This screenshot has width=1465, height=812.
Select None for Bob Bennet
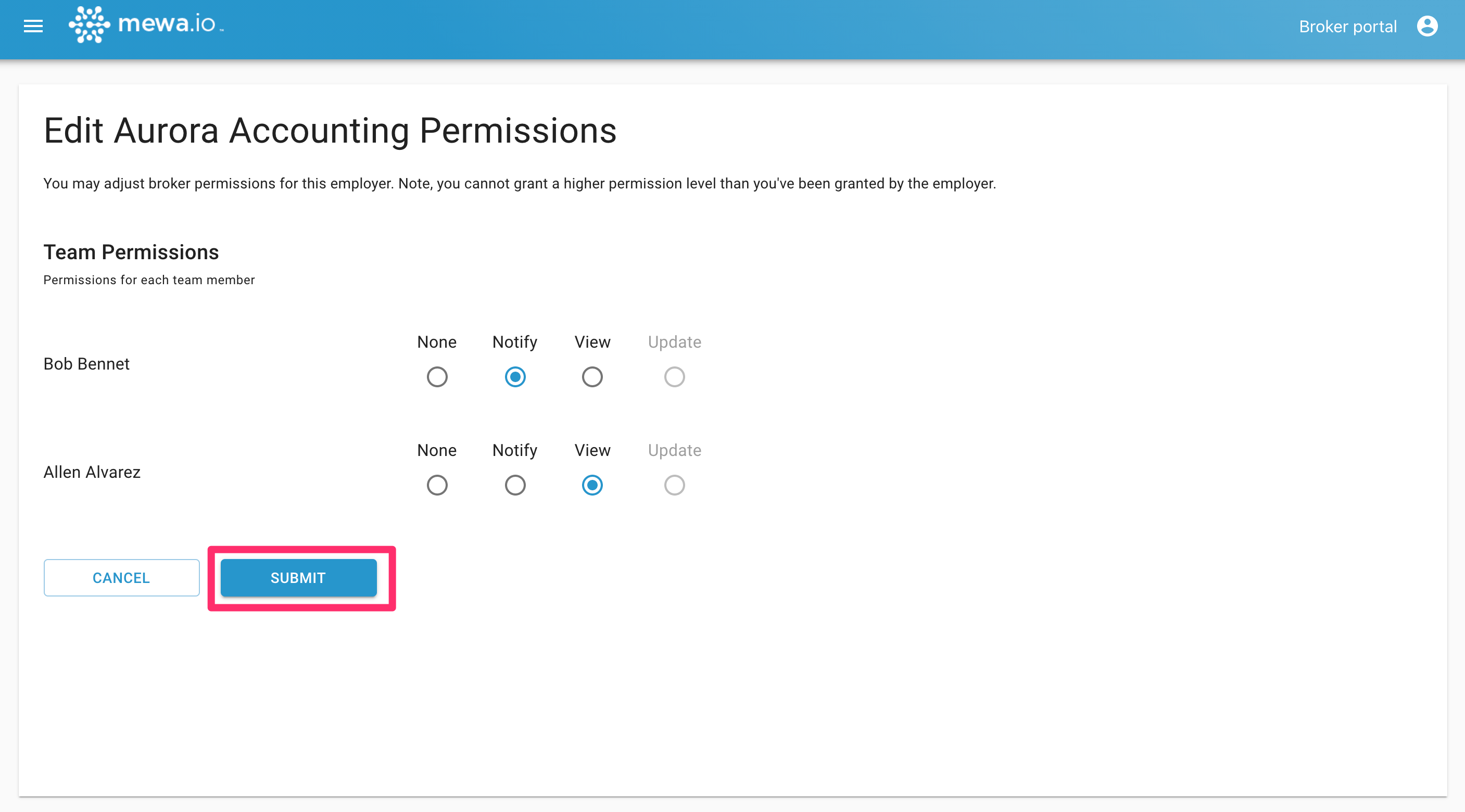(437, 377)
